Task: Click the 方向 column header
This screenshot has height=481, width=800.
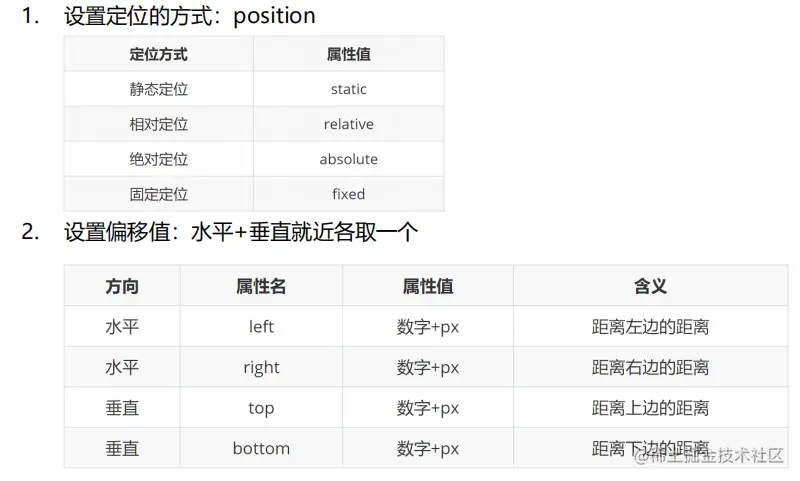Action: click(122, 286)
